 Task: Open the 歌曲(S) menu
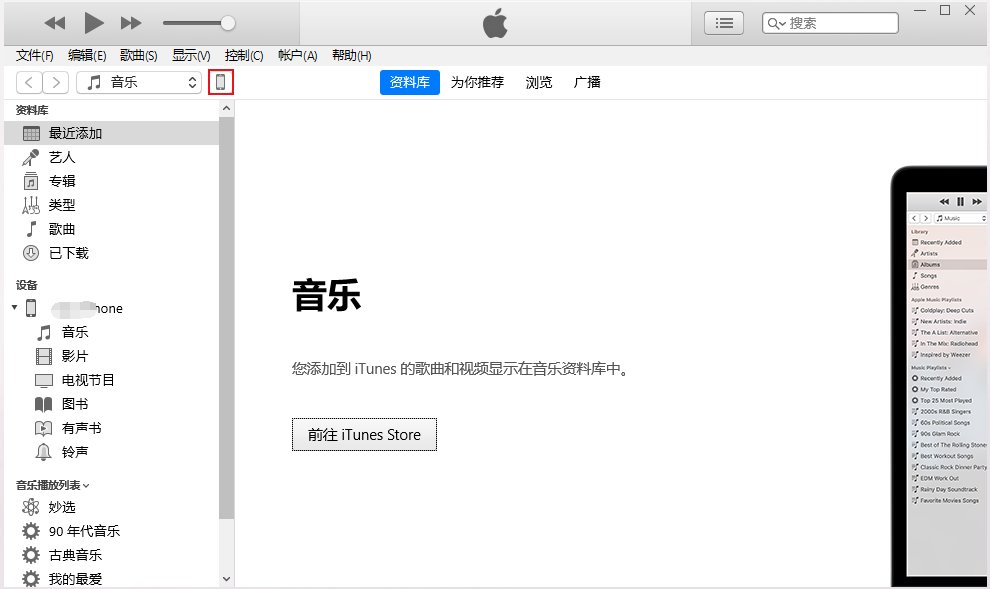[x=138, y=56]
